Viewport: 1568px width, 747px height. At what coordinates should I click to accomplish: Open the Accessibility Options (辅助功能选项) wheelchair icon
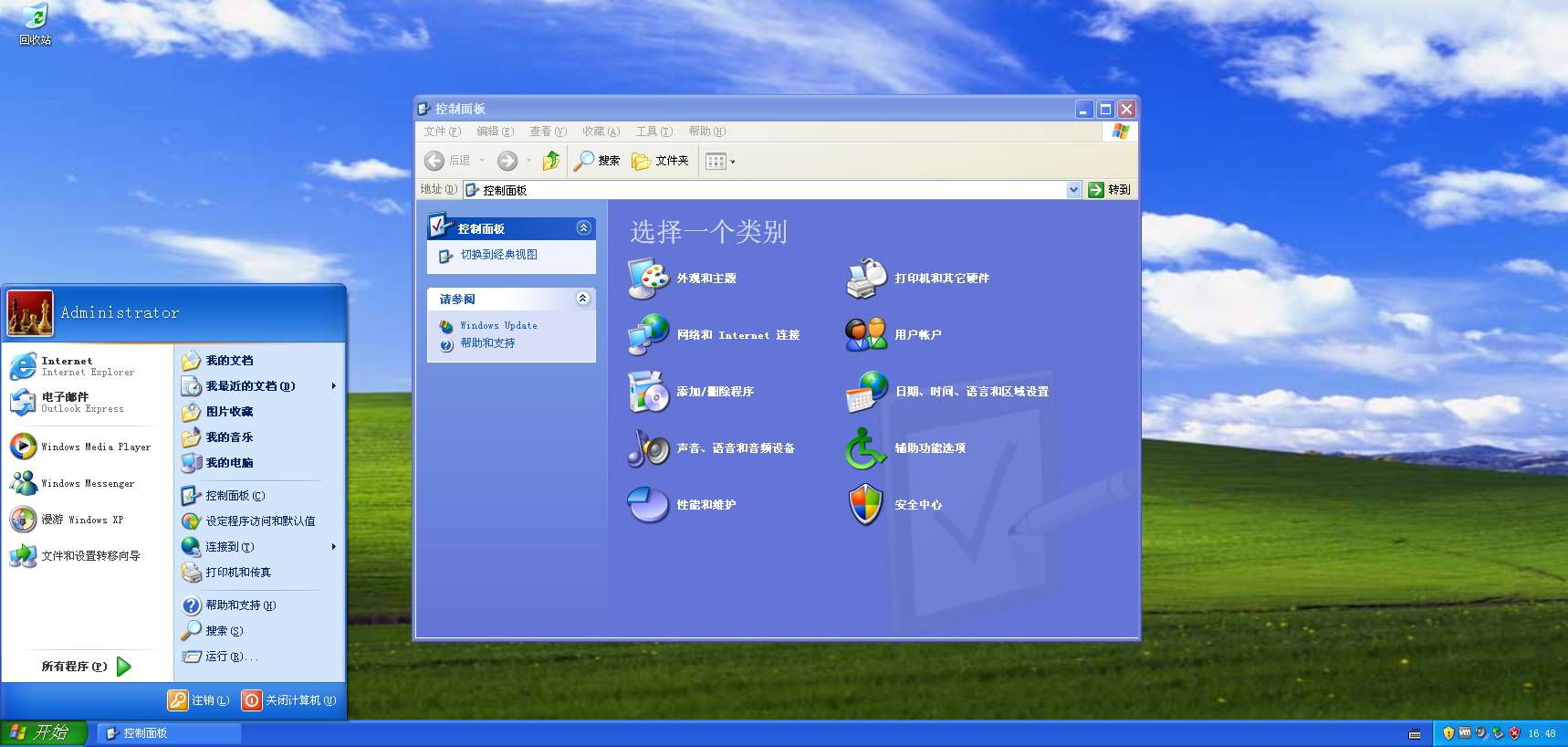(x=867, y=448)
